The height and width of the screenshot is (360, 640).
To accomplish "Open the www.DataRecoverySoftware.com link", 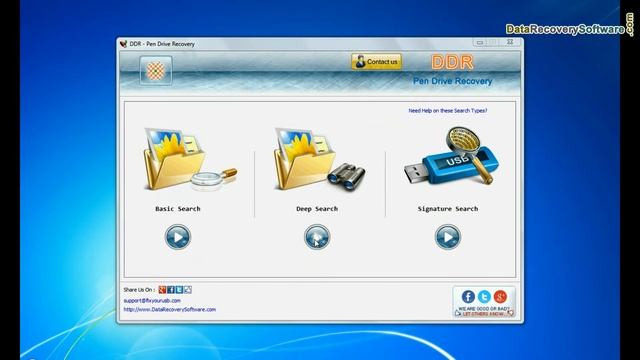I will click(170, 309).
